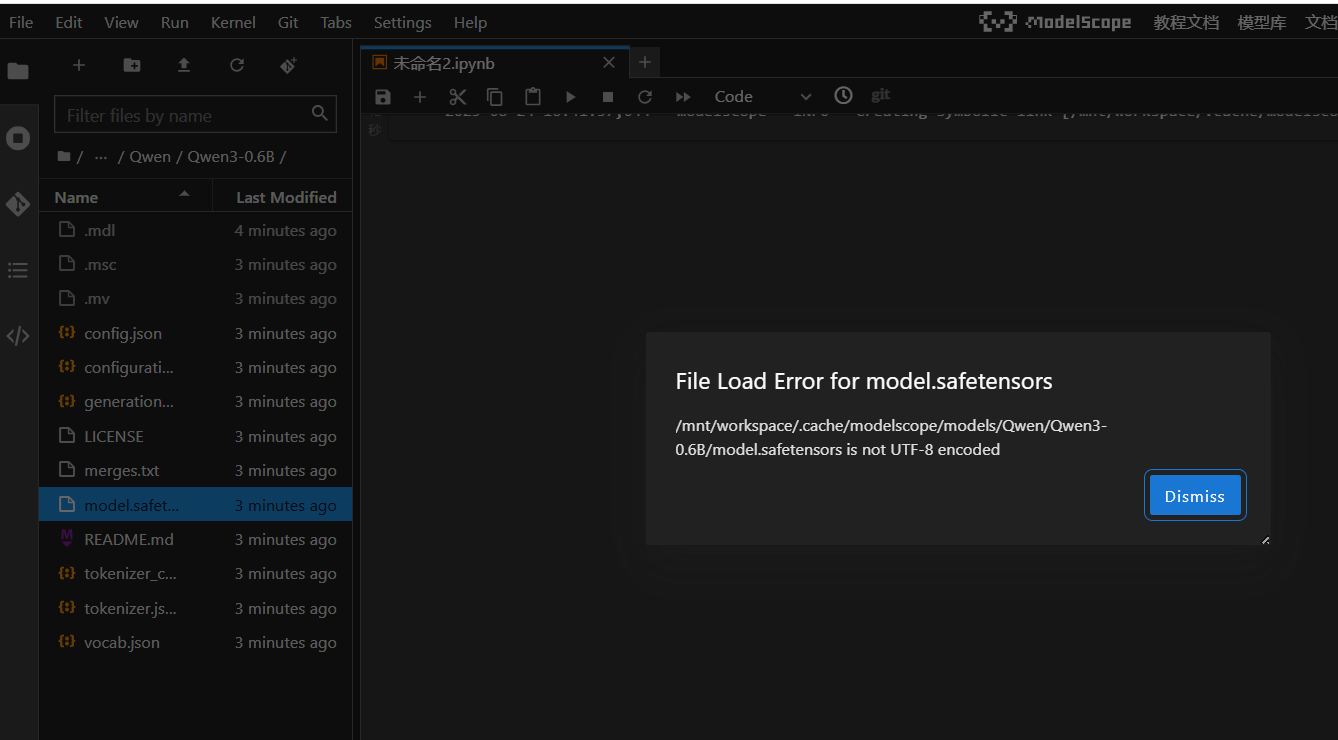This screenshot has height=740, width=1338.
Task: Open the View menu
Action: tap(122, 22)
